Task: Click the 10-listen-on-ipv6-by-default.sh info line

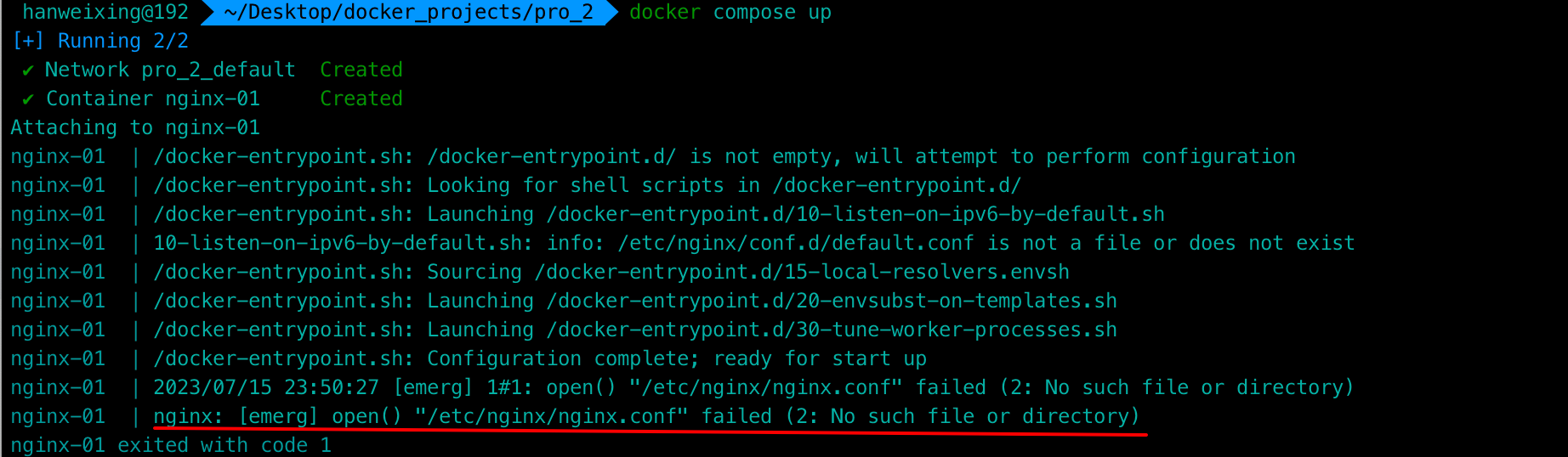Action: [753, 243]
